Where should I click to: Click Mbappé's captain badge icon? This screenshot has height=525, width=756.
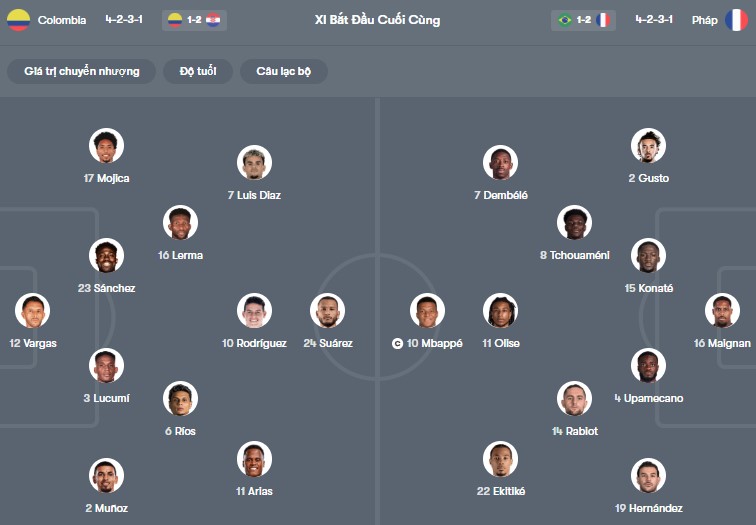[397, 344]
